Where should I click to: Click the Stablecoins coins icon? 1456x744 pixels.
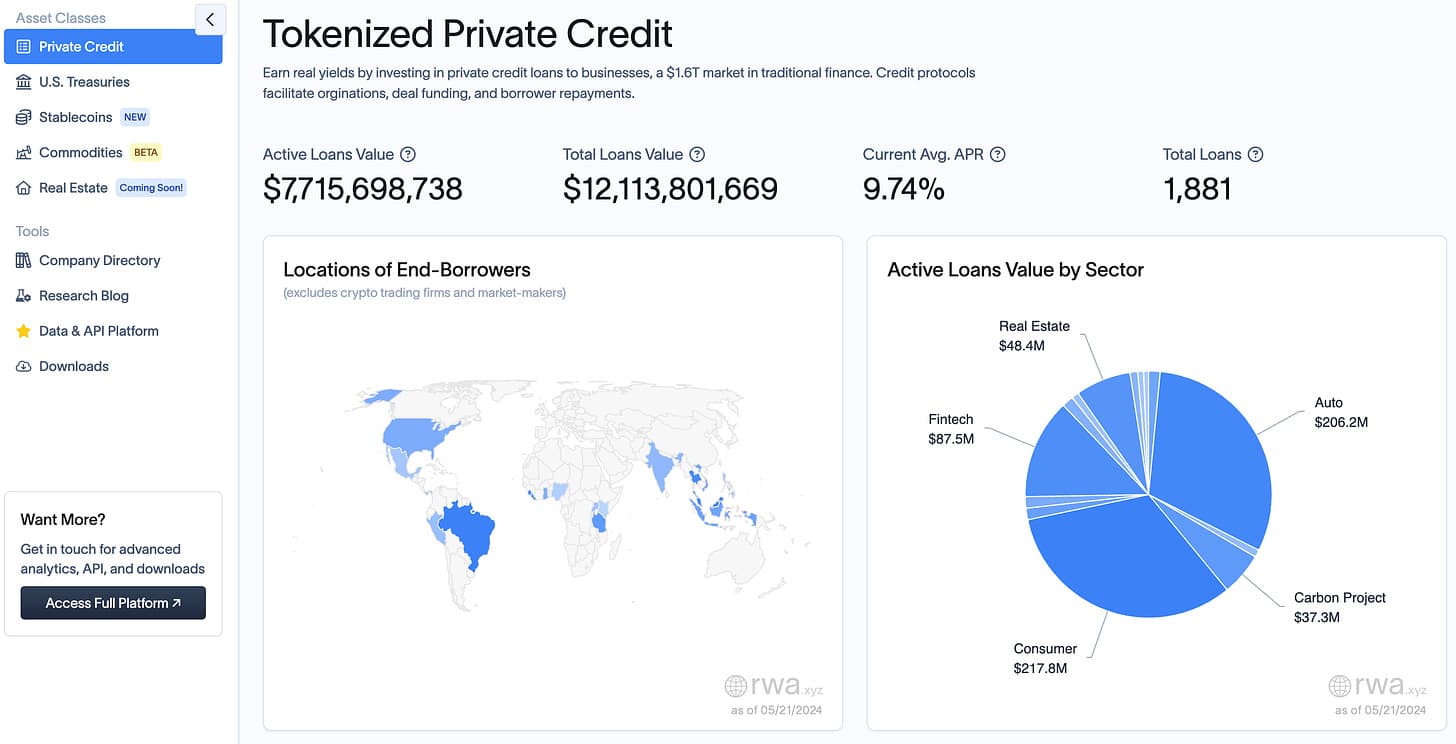pos(24,117)
